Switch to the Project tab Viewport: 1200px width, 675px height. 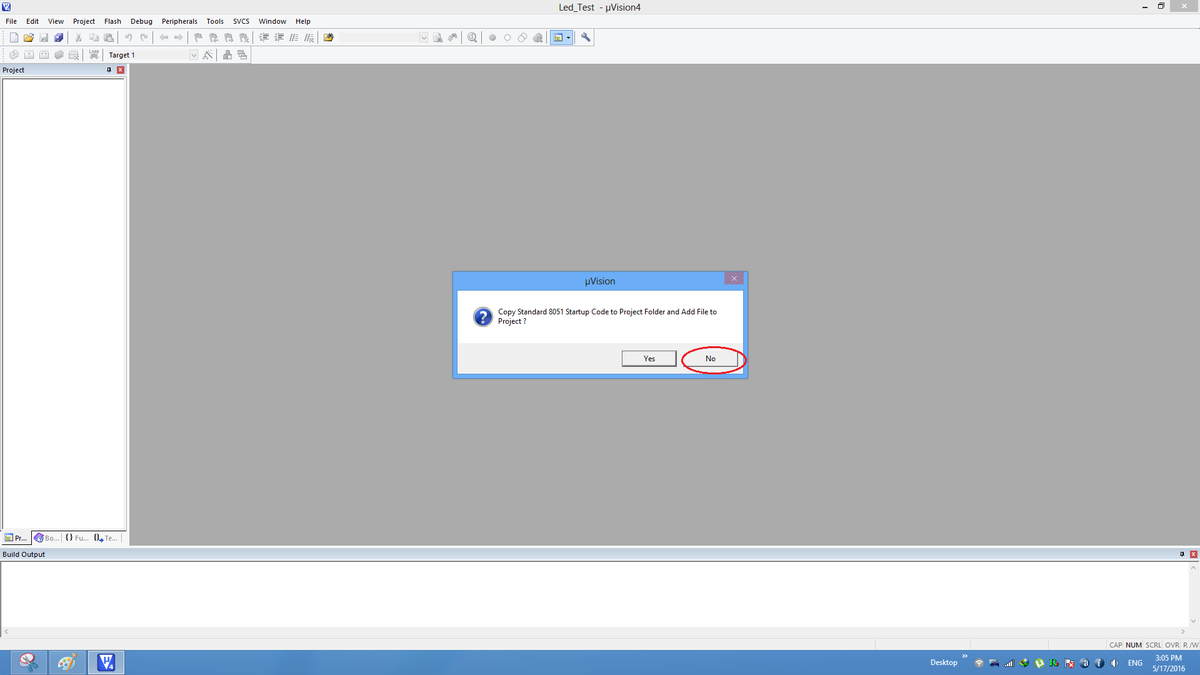[16, 538]
